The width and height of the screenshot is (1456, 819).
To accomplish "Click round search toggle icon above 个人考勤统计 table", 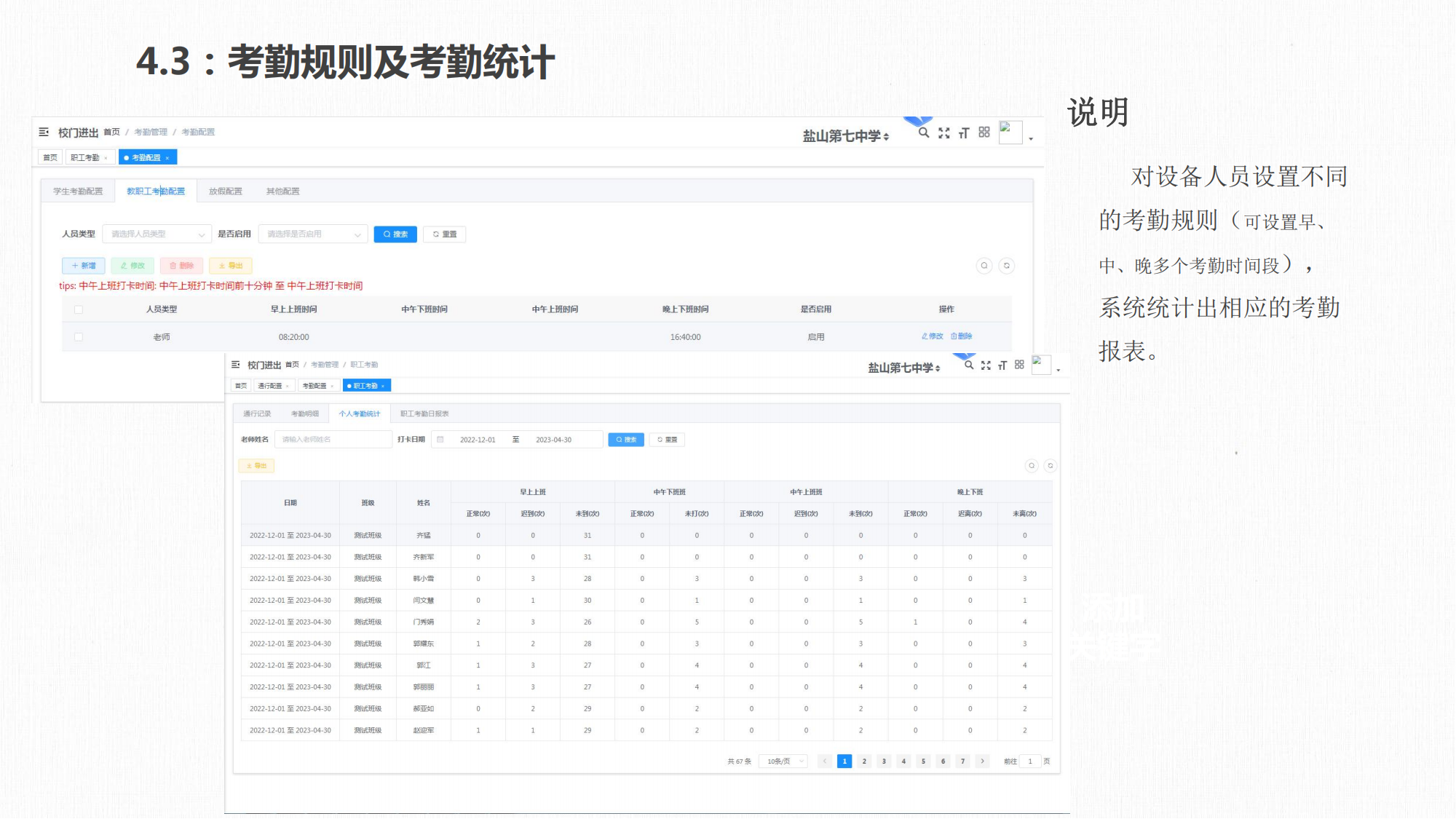I will 1032,466.
